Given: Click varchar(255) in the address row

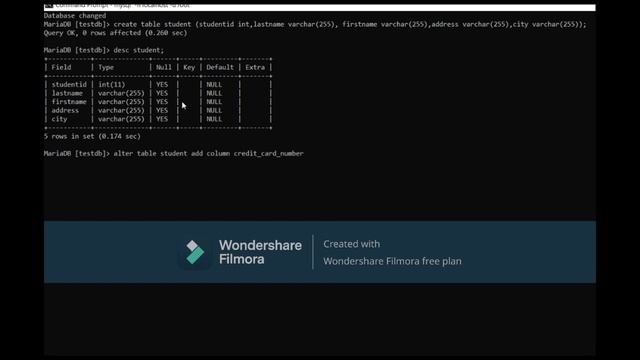Looking at the screenshot, I should coord(121,110).
